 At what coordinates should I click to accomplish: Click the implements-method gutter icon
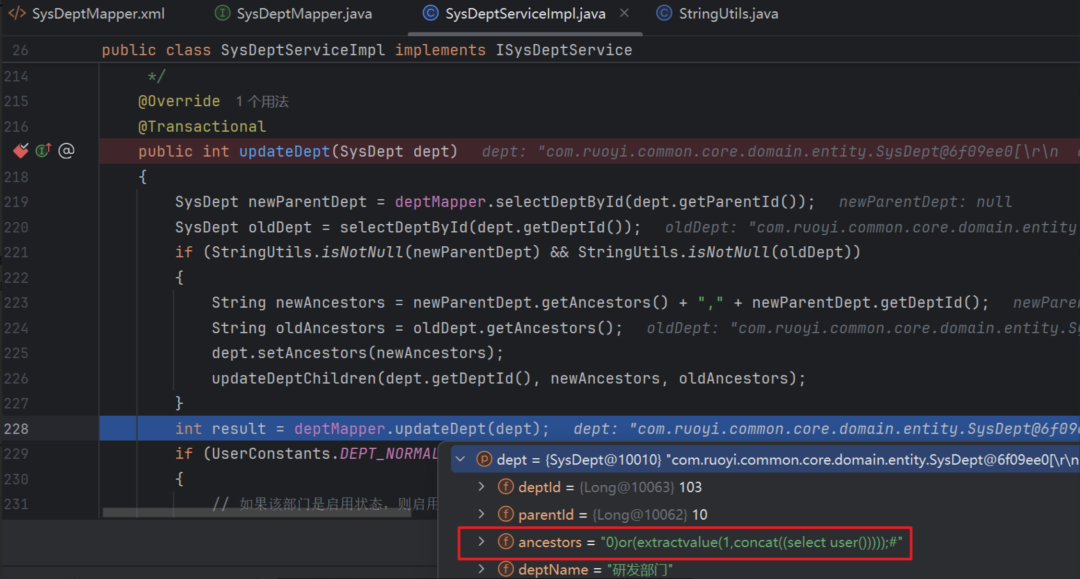coord(43,150)
